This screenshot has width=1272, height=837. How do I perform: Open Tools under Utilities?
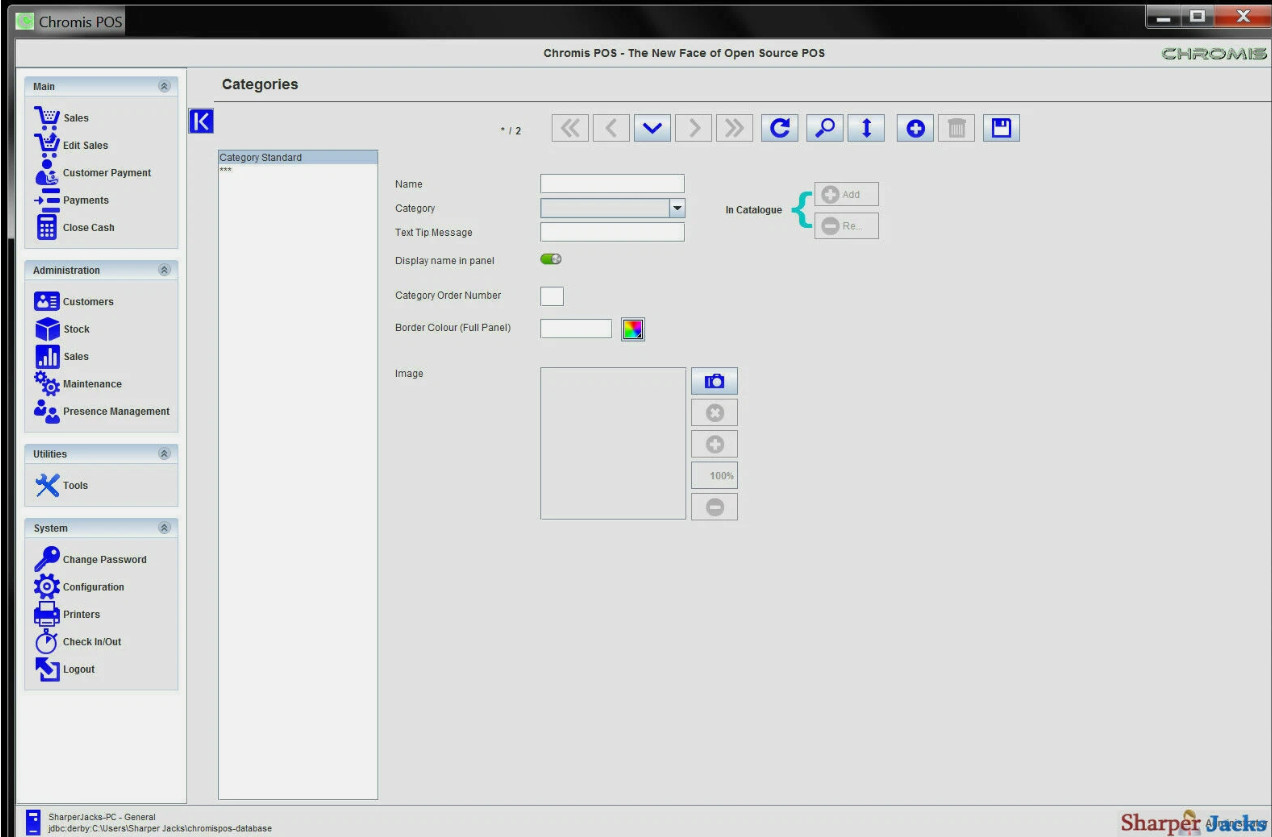(62, 485)
